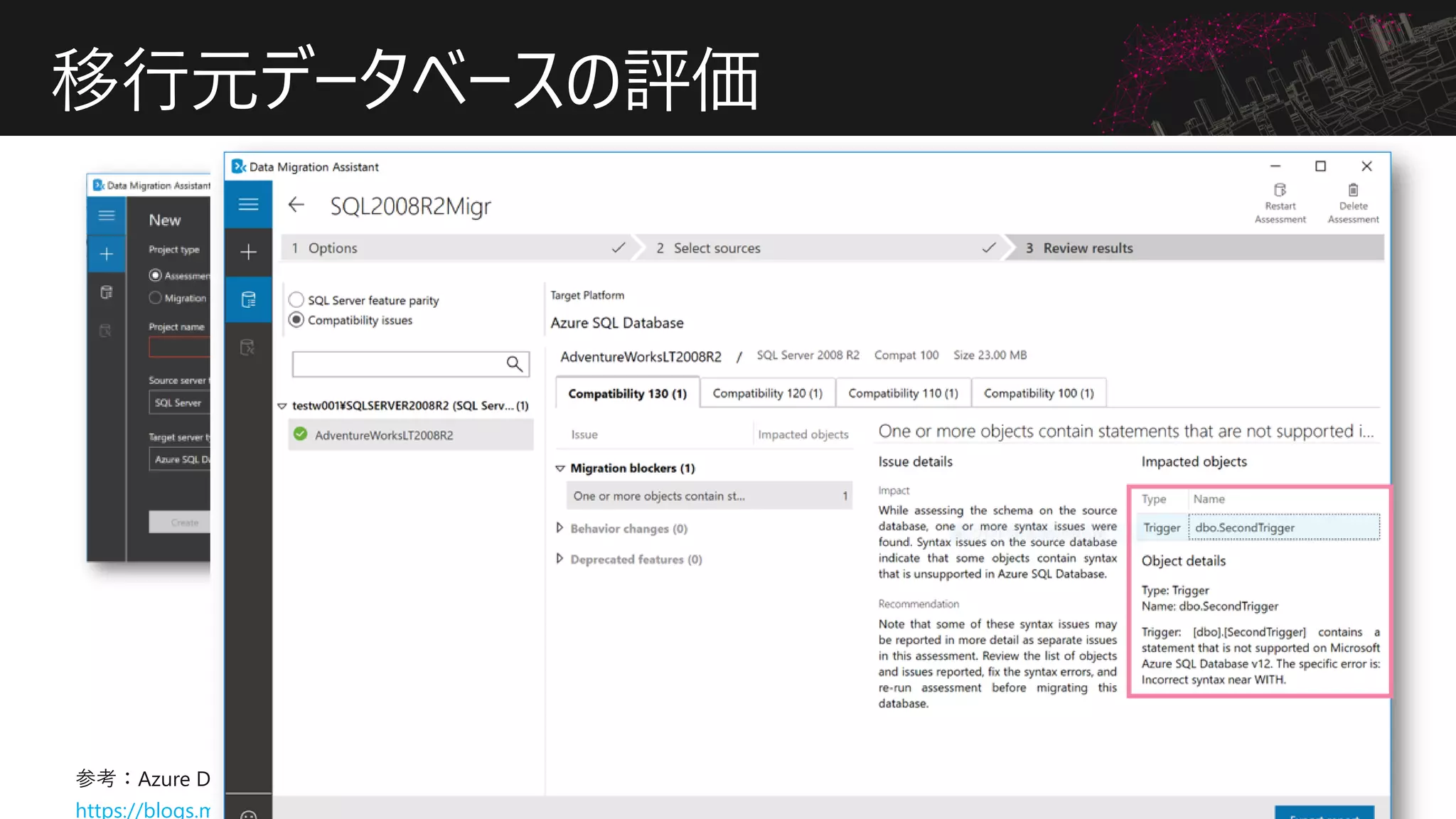Collapse the Migration blockers group
This screenshot has width=1456, height=819.
coord(560,469)
